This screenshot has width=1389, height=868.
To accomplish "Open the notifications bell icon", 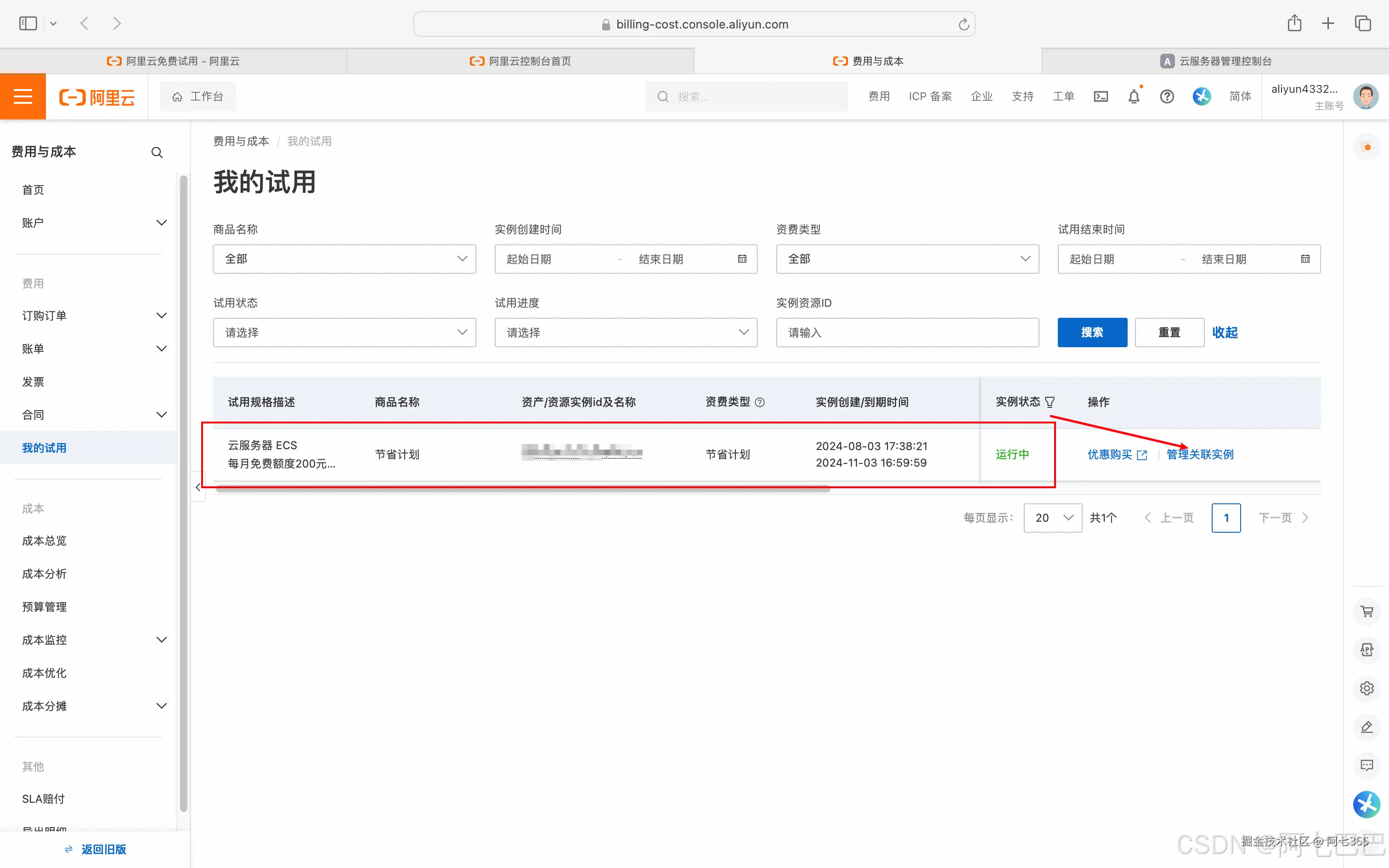I will pyautogui.click(x=1134, y=96).
